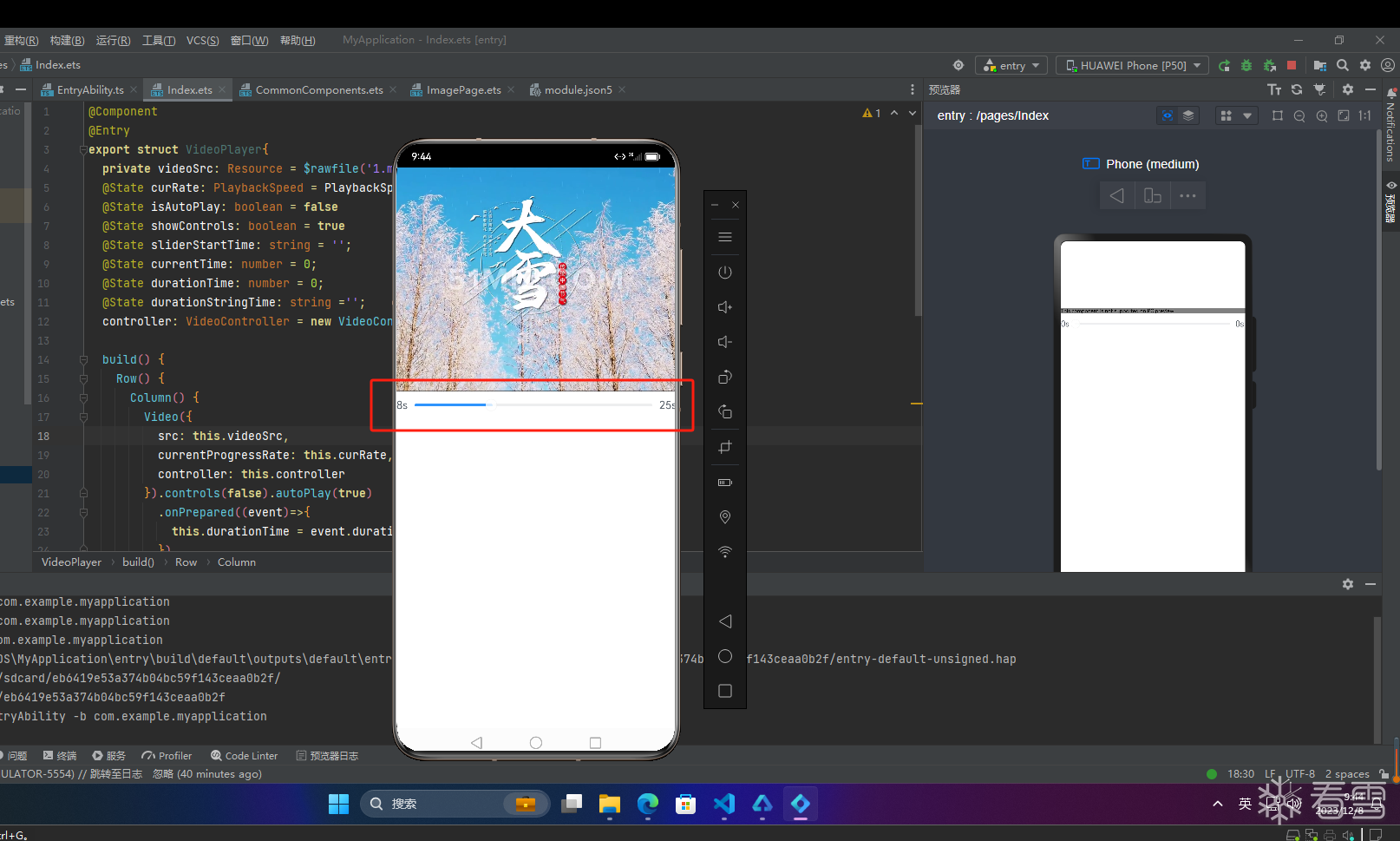Click the video progress slider in emulator
Screen dimensions: 1400x841
click(x=533, y=405)
